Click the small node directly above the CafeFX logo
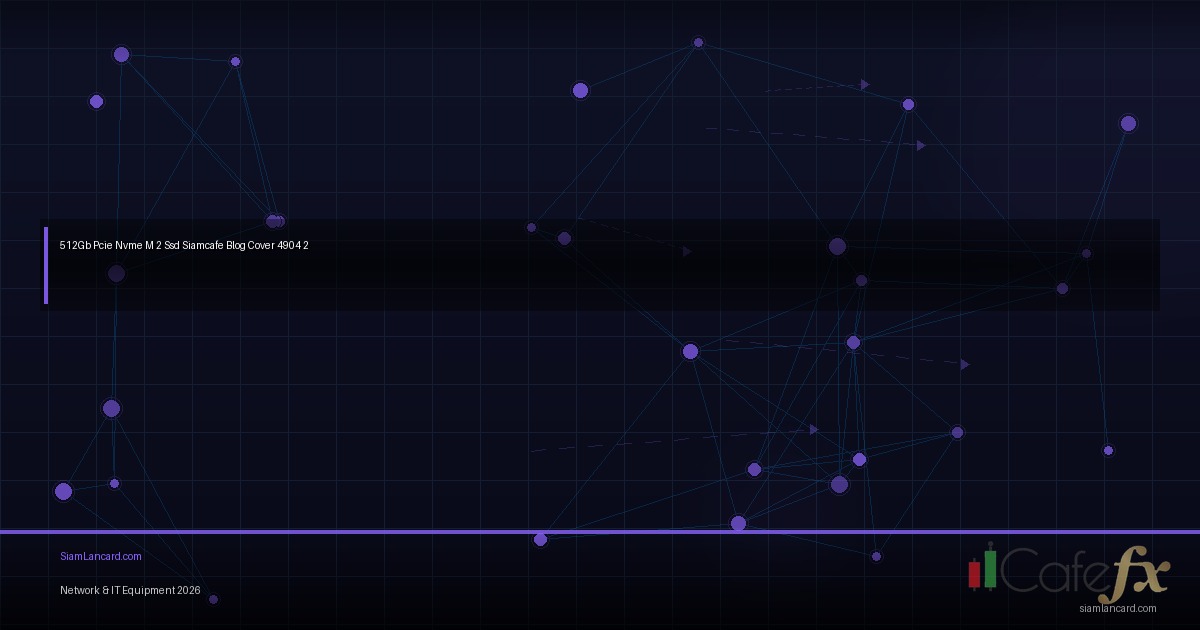 pos(876,556)
